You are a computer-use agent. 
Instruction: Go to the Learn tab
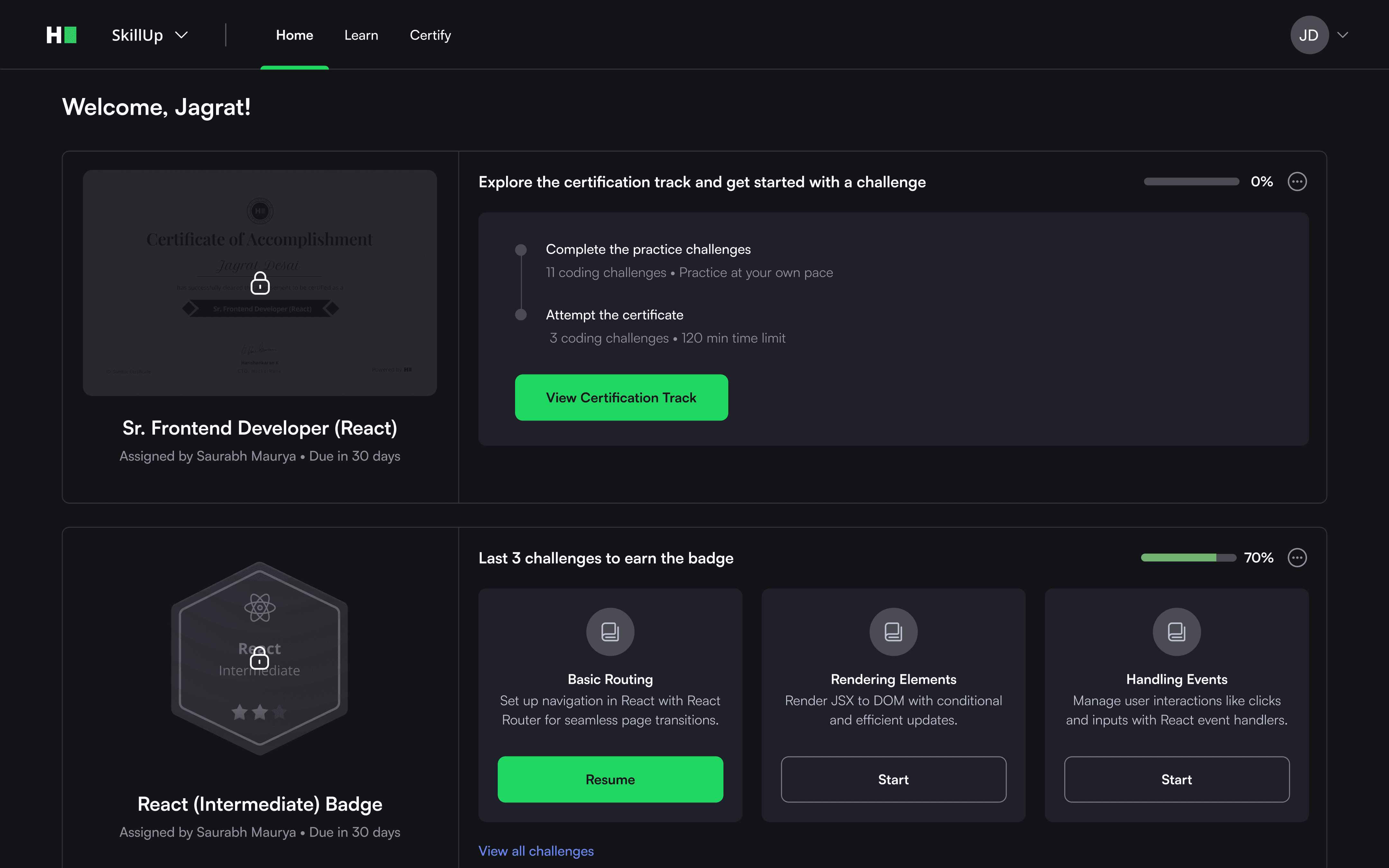361,35
